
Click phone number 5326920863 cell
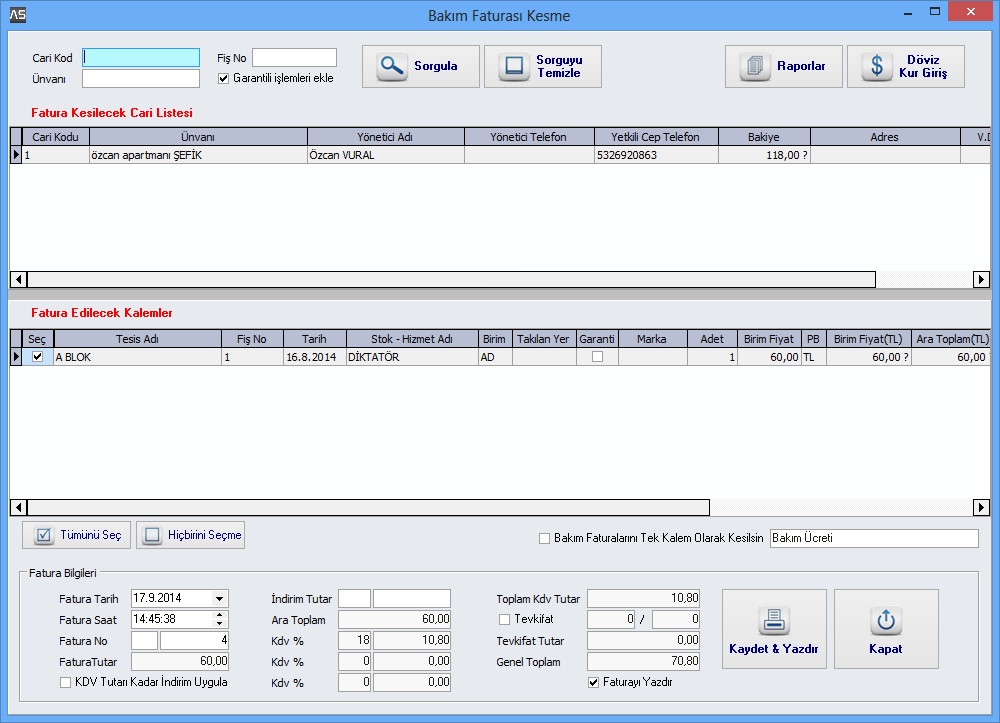click(656, 155)
